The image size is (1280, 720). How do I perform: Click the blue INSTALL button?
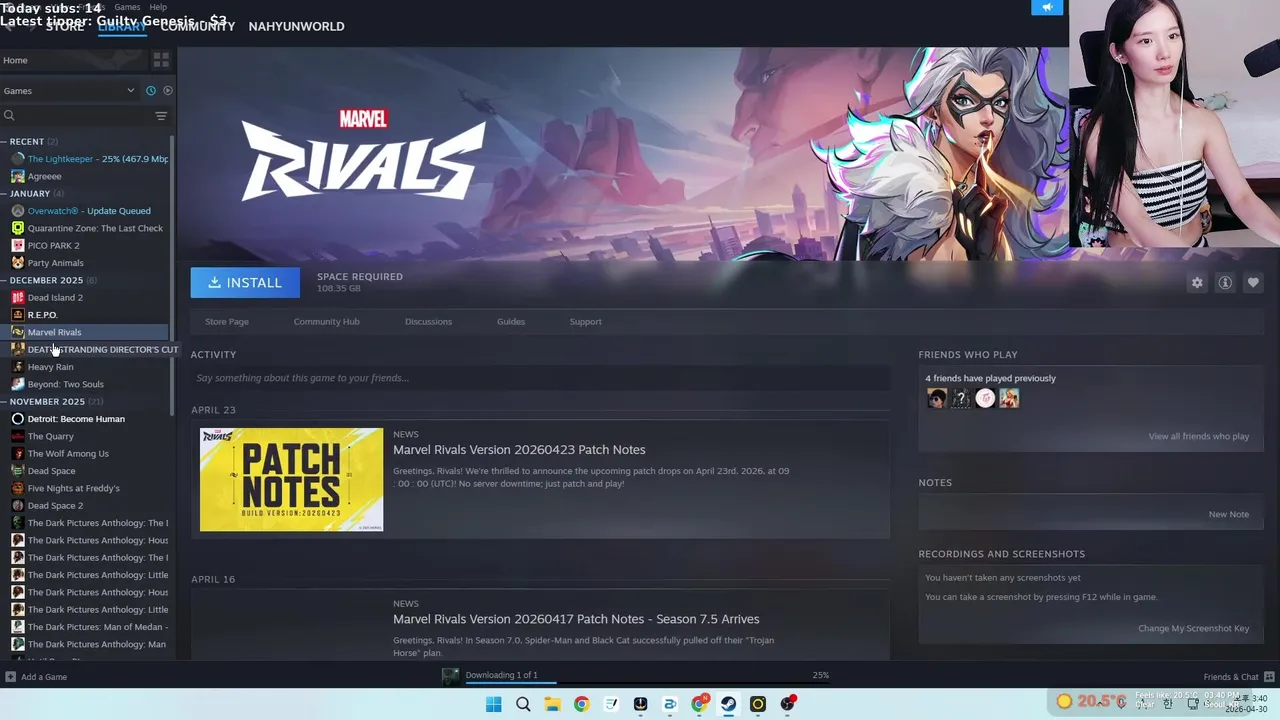coord(245,283)
